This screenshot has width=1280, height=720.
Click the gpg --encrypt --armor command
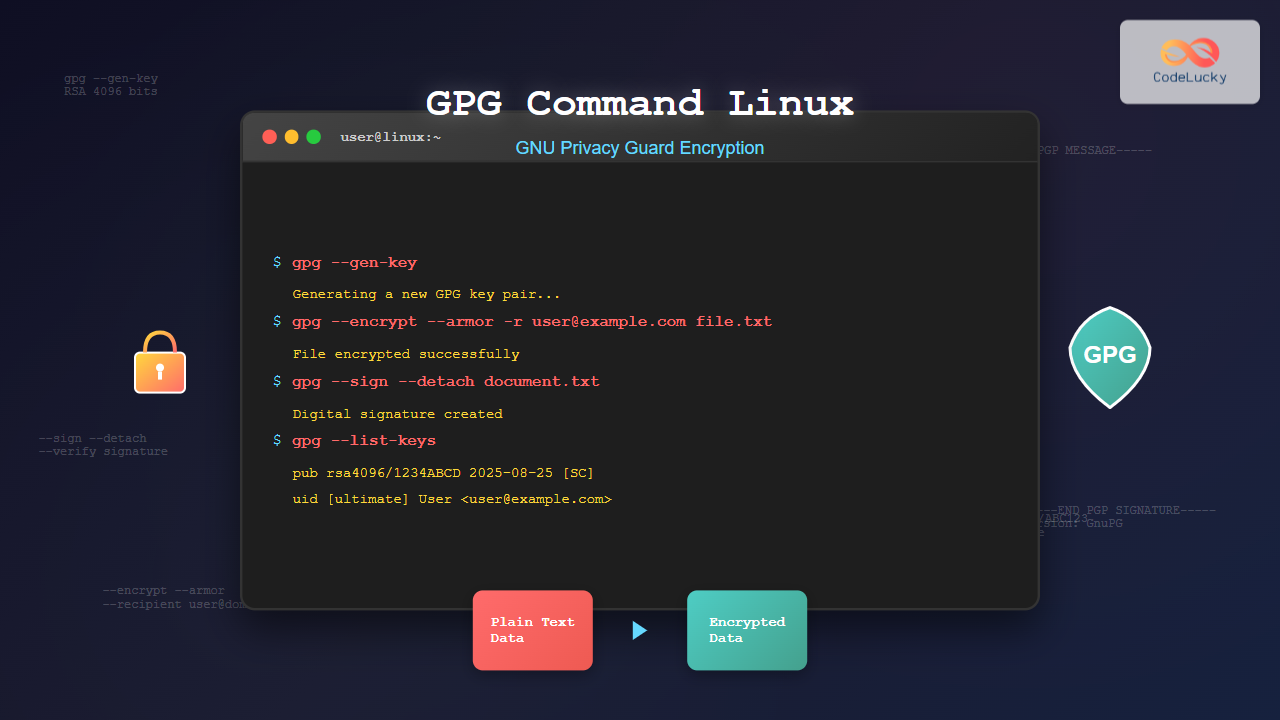pos(531,322)
